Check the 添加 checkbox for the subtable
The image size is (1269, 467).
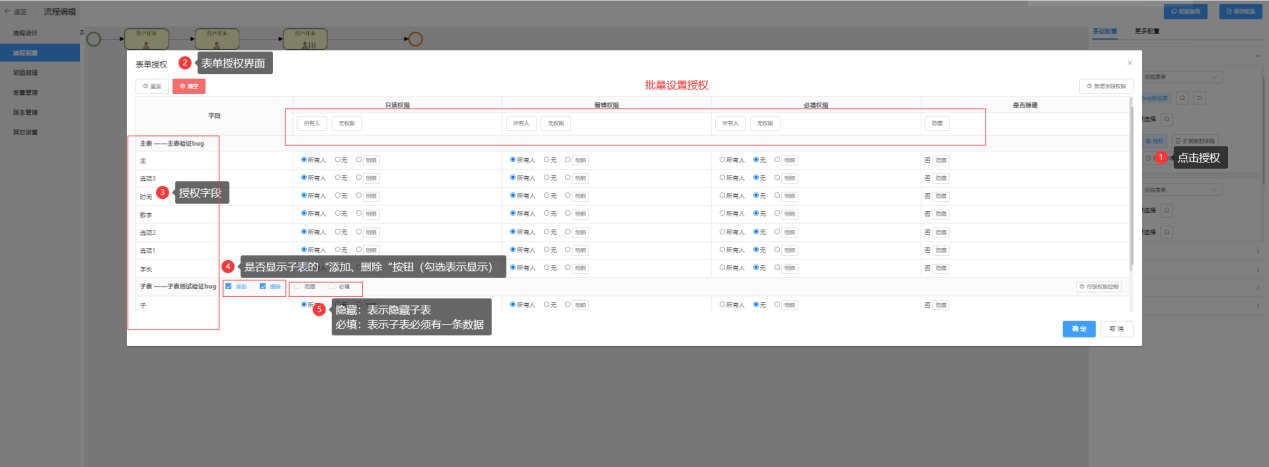pyautogui.click(x=229, y=287)
